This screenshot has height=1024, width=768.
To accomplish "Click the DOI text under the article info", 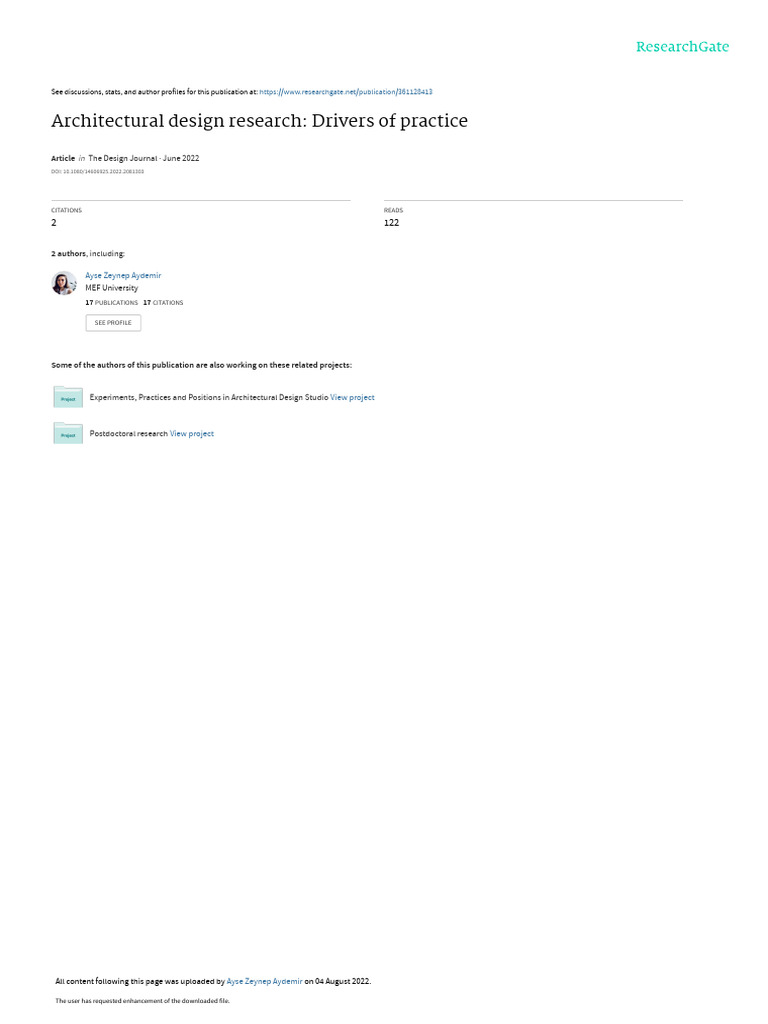I will tap(97, 172).
